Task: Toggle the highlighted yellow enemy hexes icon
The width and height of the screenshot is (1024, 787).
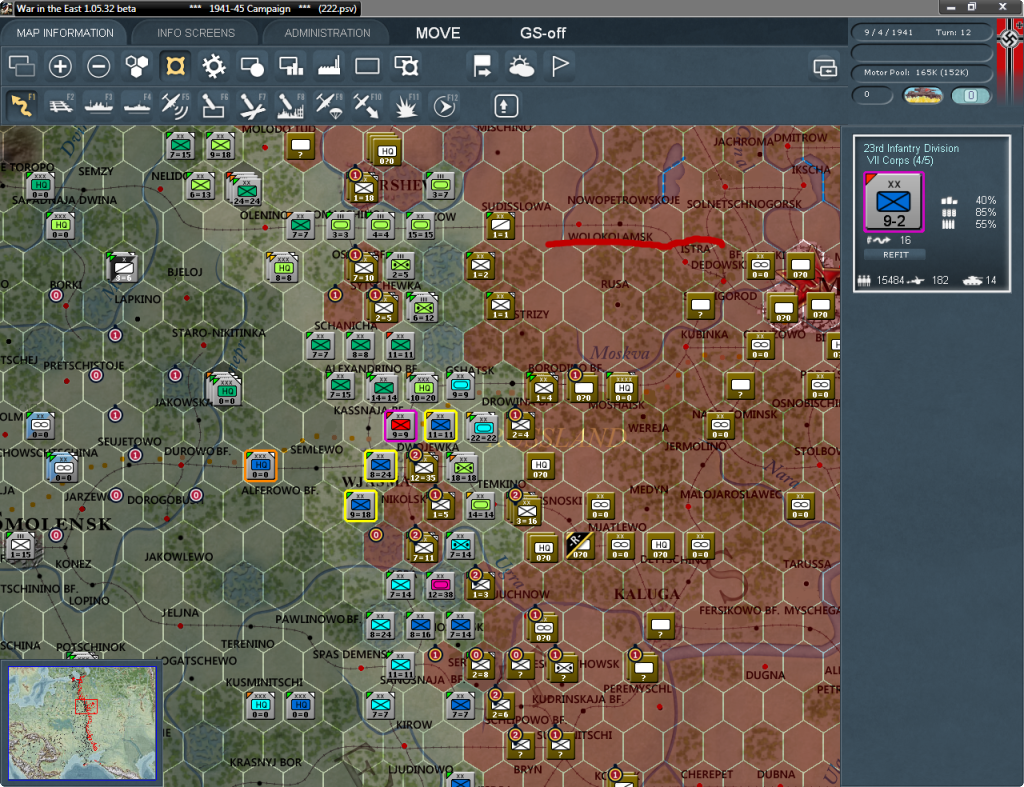Action: pyautogui.click(x=175, y=66)
